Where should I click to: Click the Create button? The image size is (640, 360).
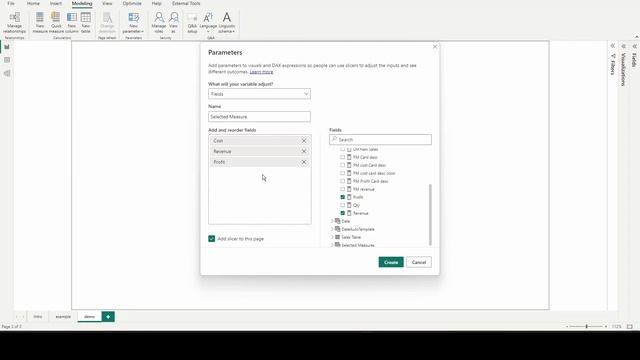pyautogui.click(x=391, y=262)
